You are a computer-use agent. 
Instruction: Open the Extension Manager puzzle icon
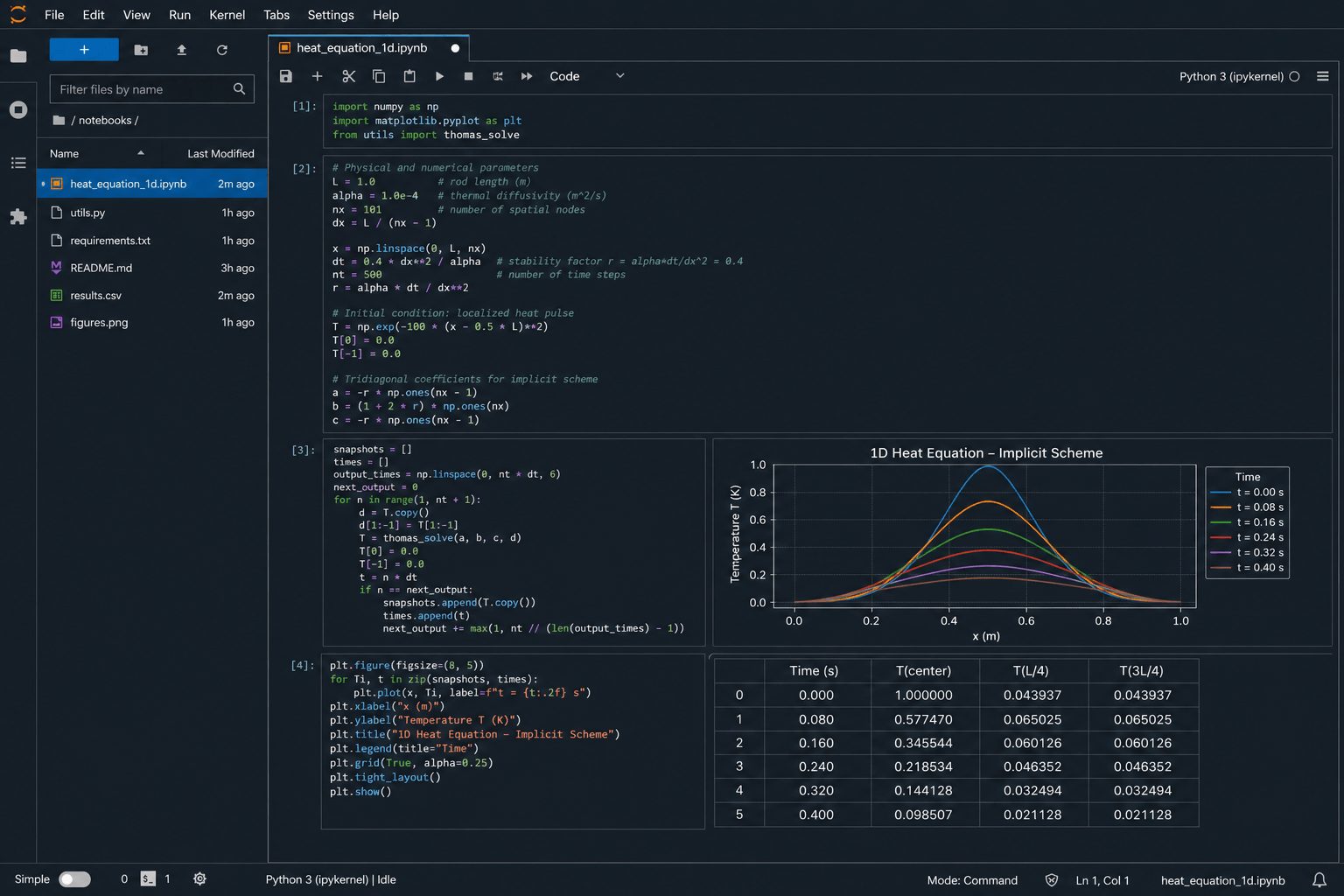click(x=18, y=216)
